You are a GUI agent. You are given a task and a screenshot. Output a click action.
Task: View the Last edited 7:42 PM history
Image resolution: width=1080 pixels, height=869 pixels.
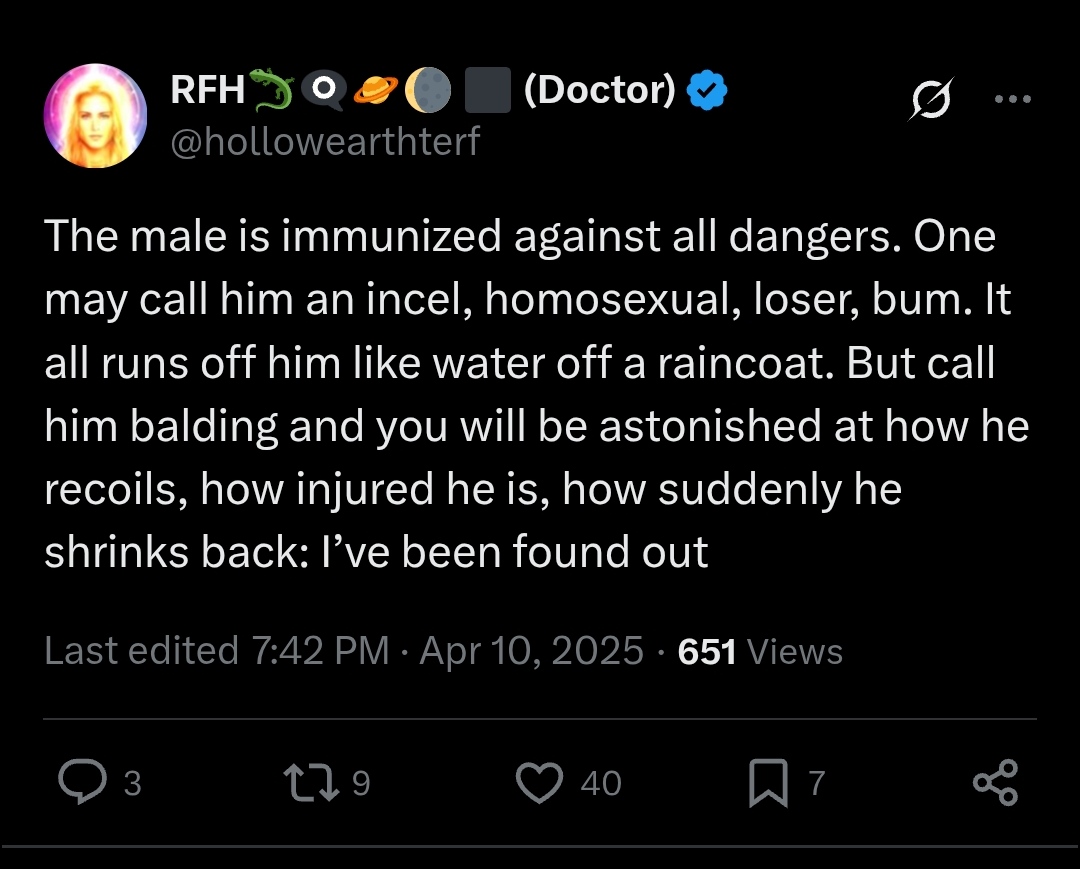217,651
